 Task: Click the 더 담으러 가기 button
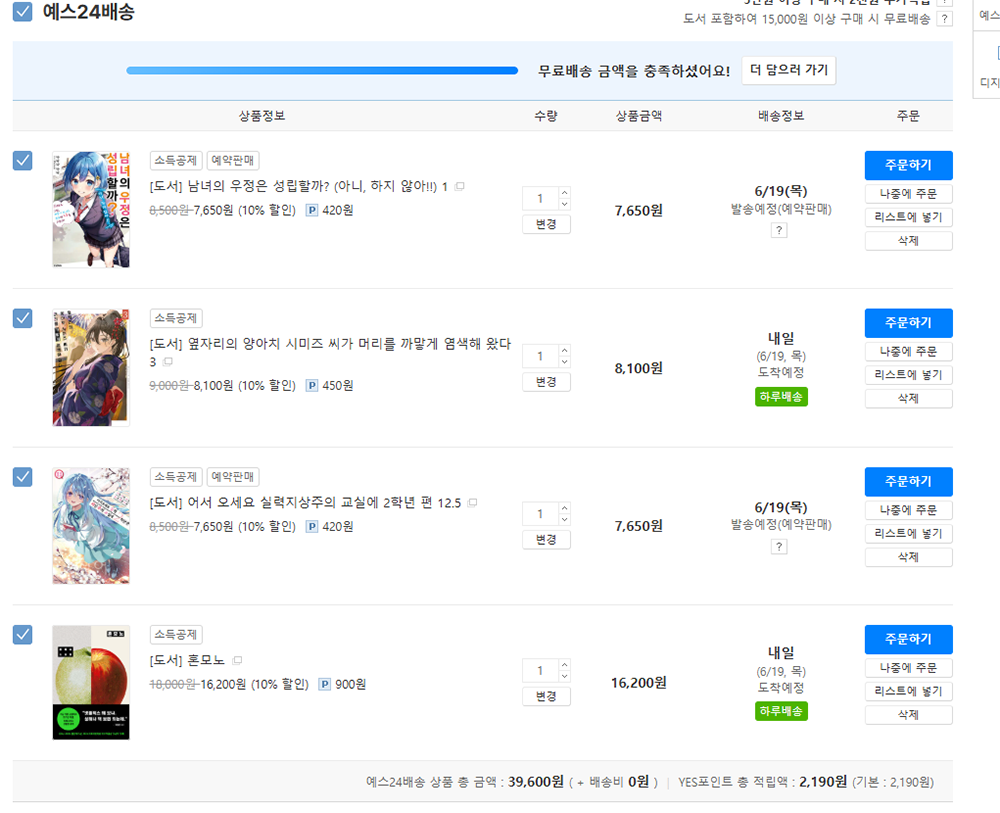coord(789,70)
